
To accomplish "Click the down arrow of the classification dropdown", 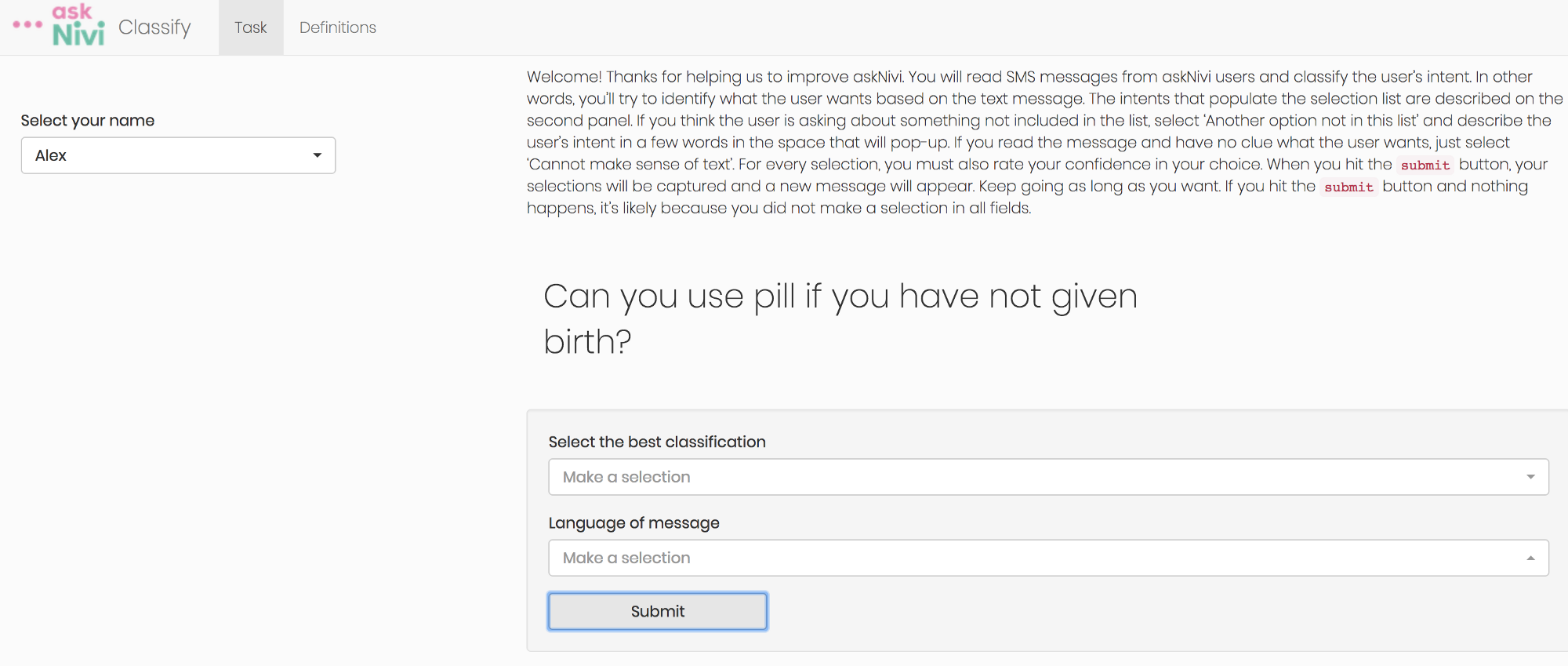I will [x=1530, y=477].
